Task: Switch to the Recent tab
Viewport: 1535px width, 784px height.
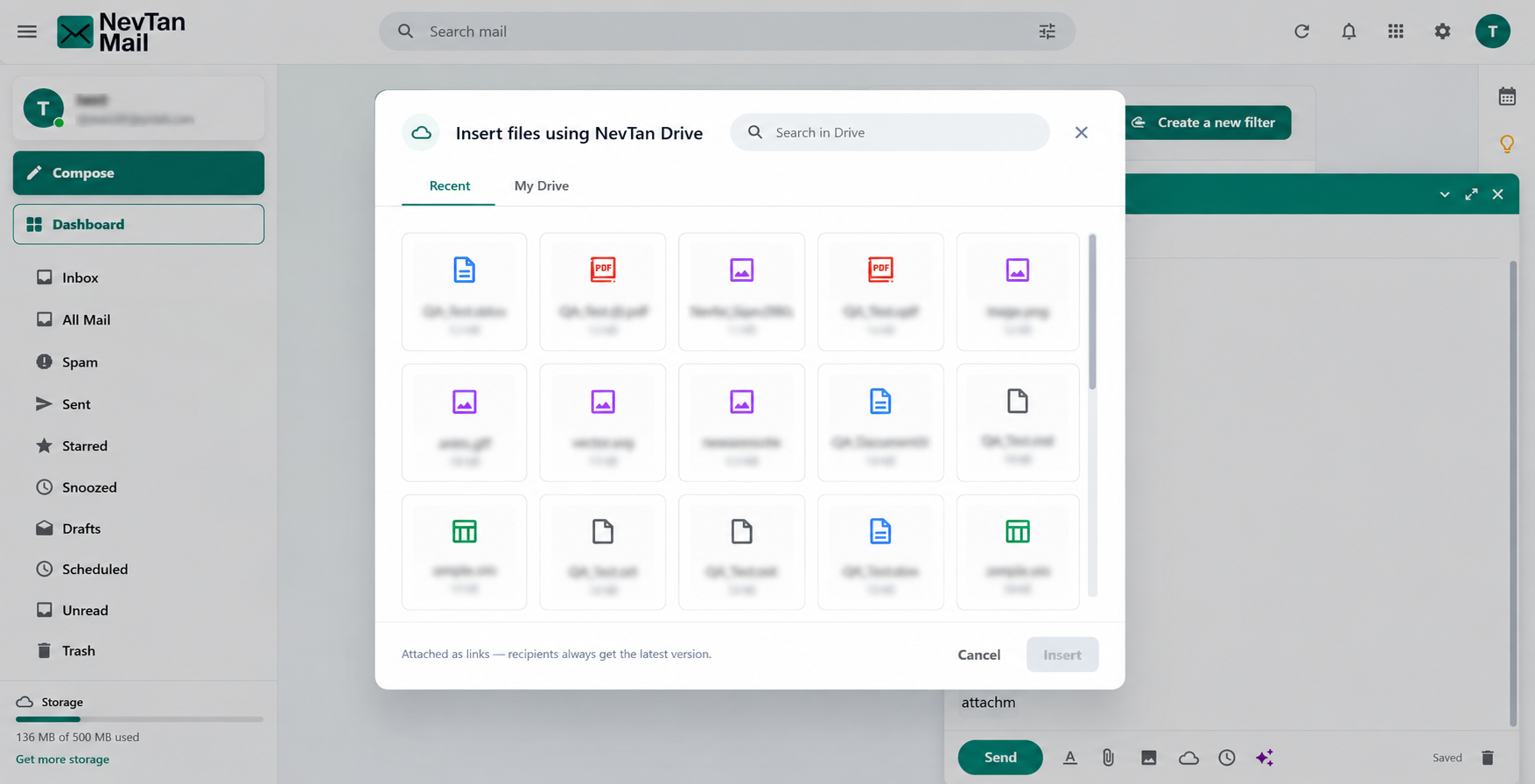Action: [x=449, y=185]
